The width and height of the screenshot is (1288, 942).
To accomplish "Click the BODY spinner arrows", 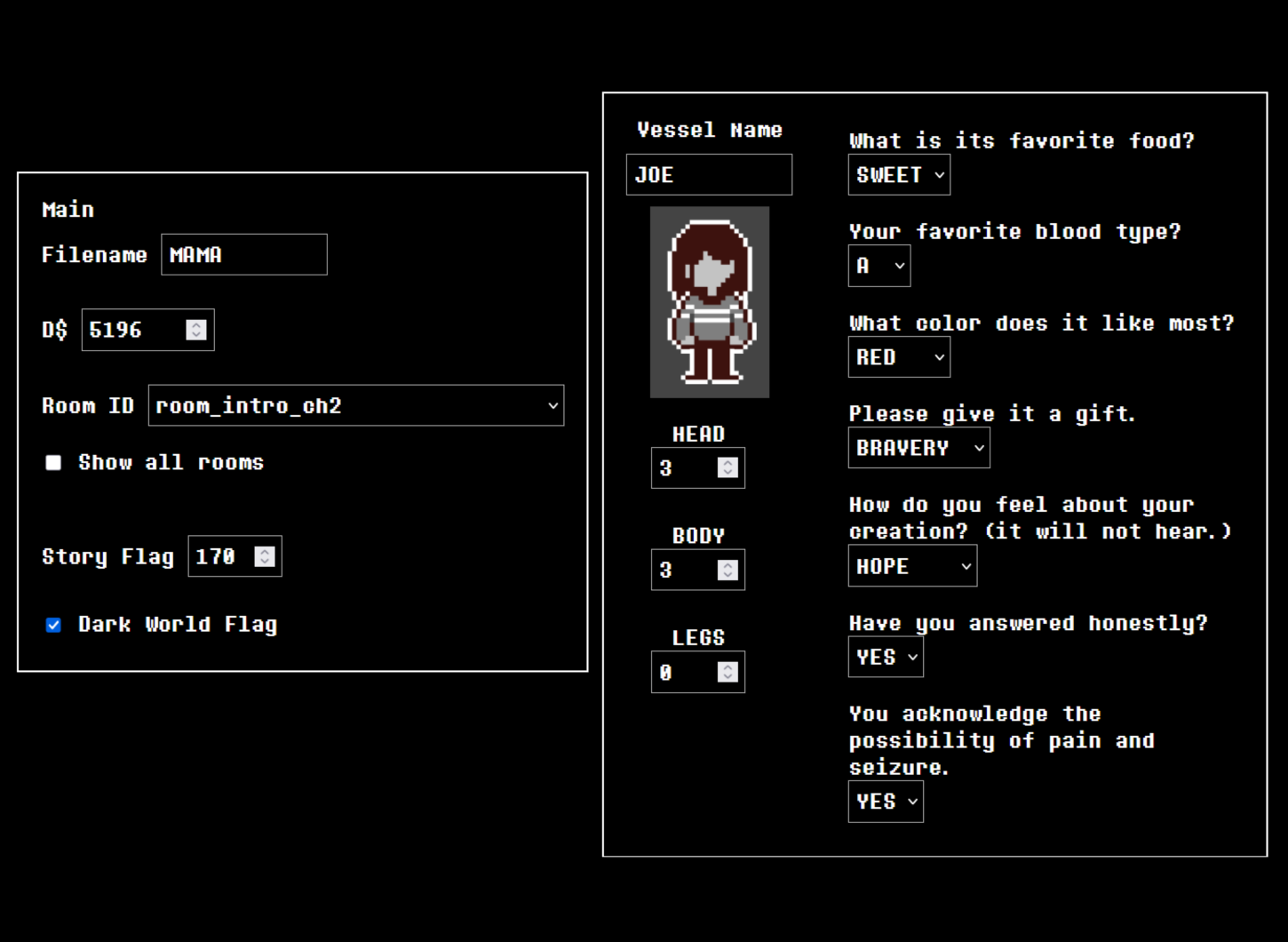I will (727, 570).
